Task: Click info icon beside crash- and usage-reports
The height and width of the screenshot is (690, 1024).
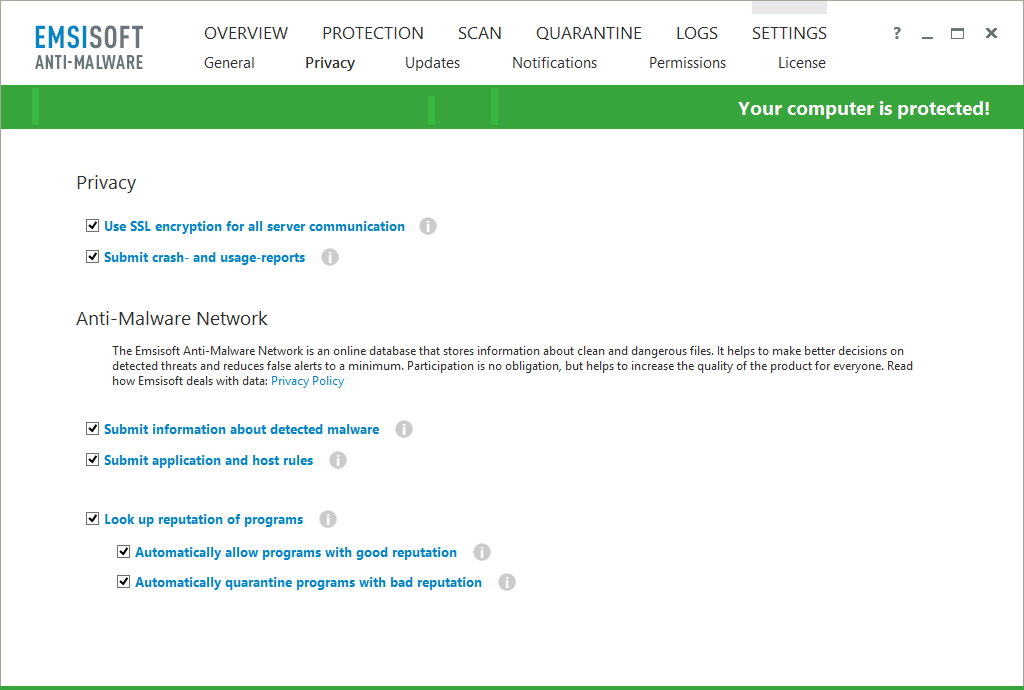Action: (330, 257)
